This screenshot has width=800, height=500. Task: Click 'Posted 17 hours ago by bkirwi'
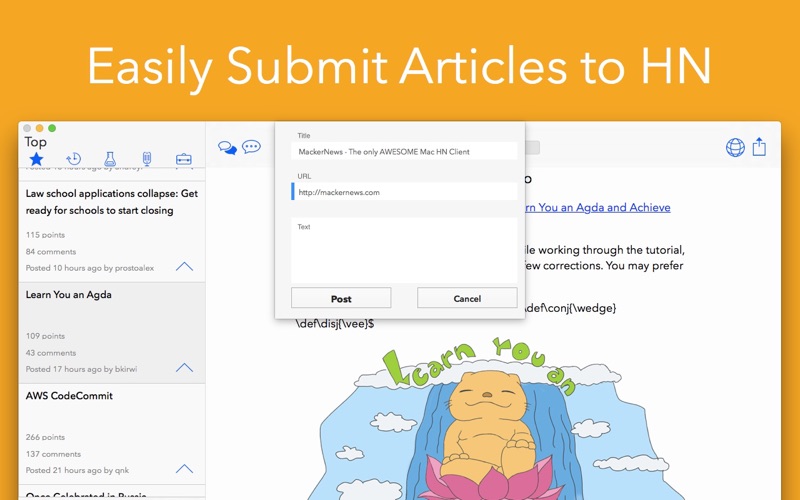82,369
